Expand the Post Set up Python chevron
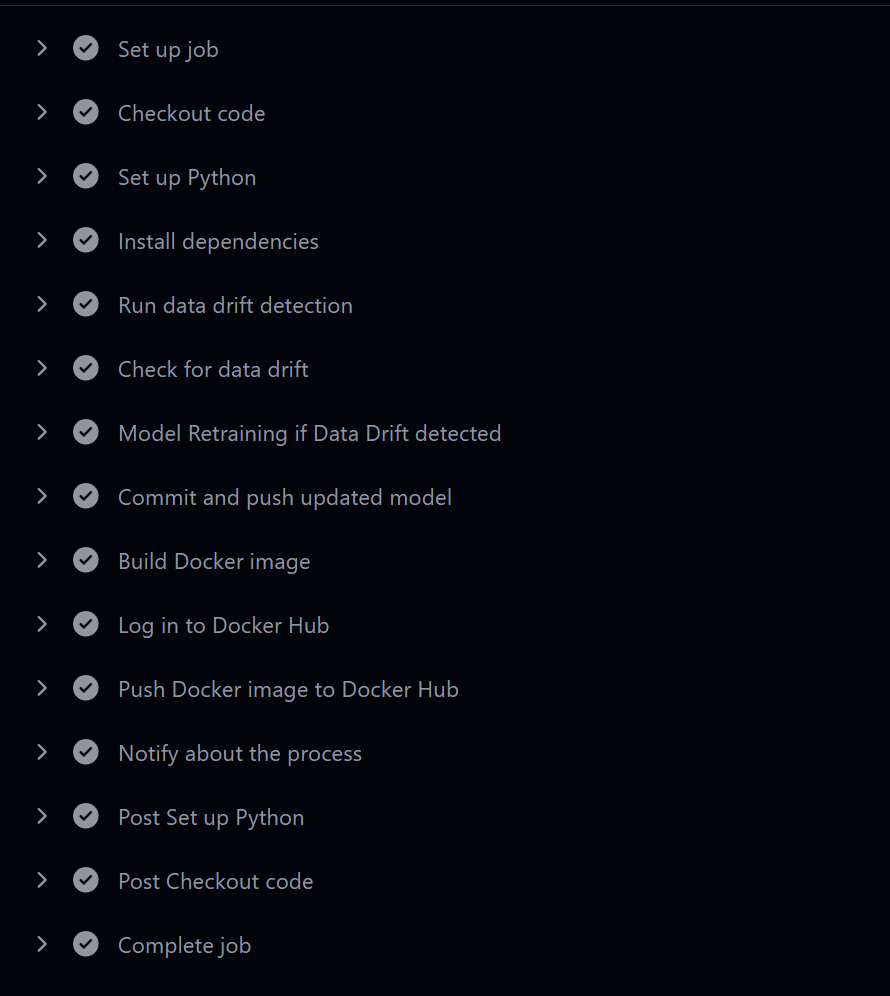The width and height of the screenshot is (890, 996). click(42, 816)
